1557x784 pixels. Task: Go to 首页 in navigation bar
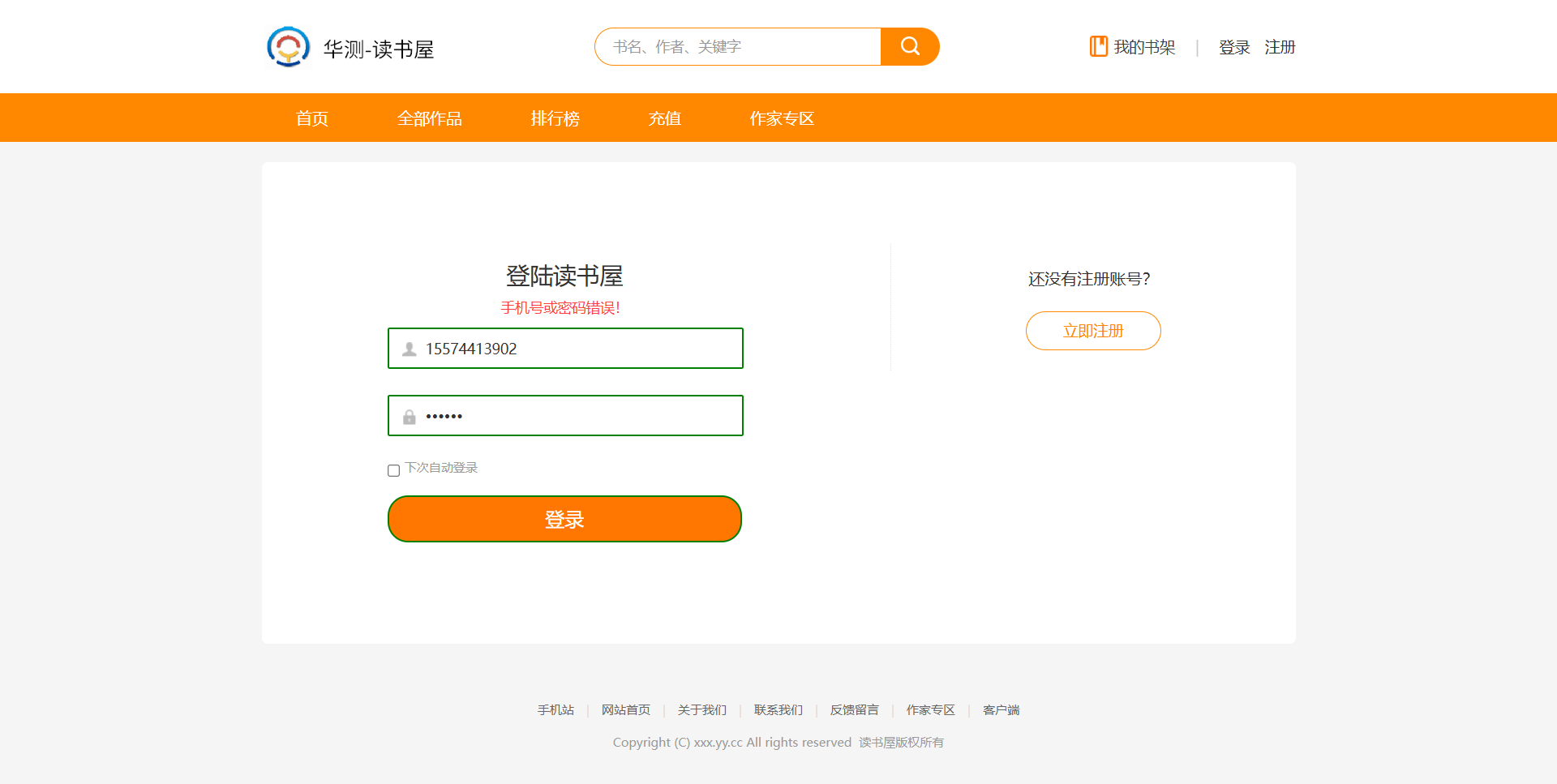[312, 118]
